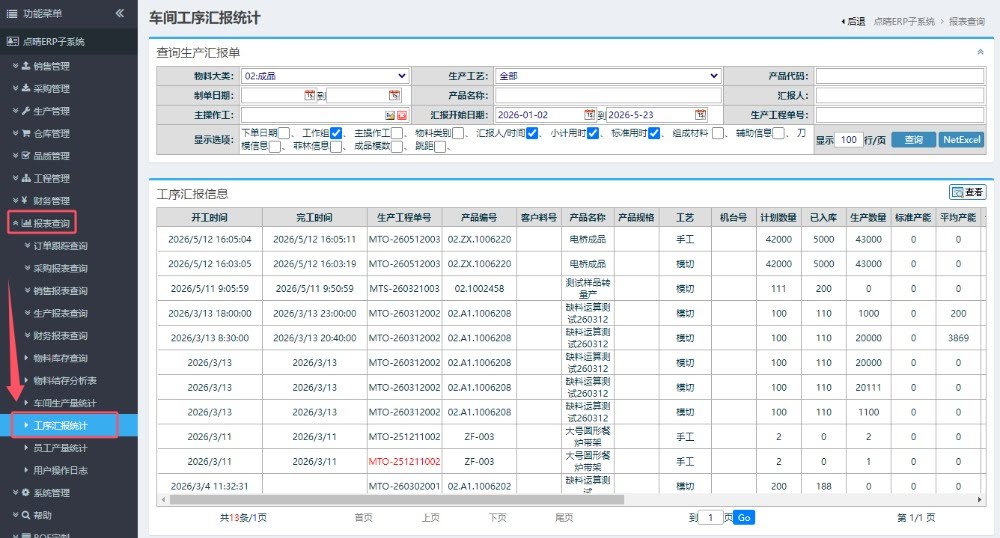Open 物料库存查询 item

pos(60,358)
